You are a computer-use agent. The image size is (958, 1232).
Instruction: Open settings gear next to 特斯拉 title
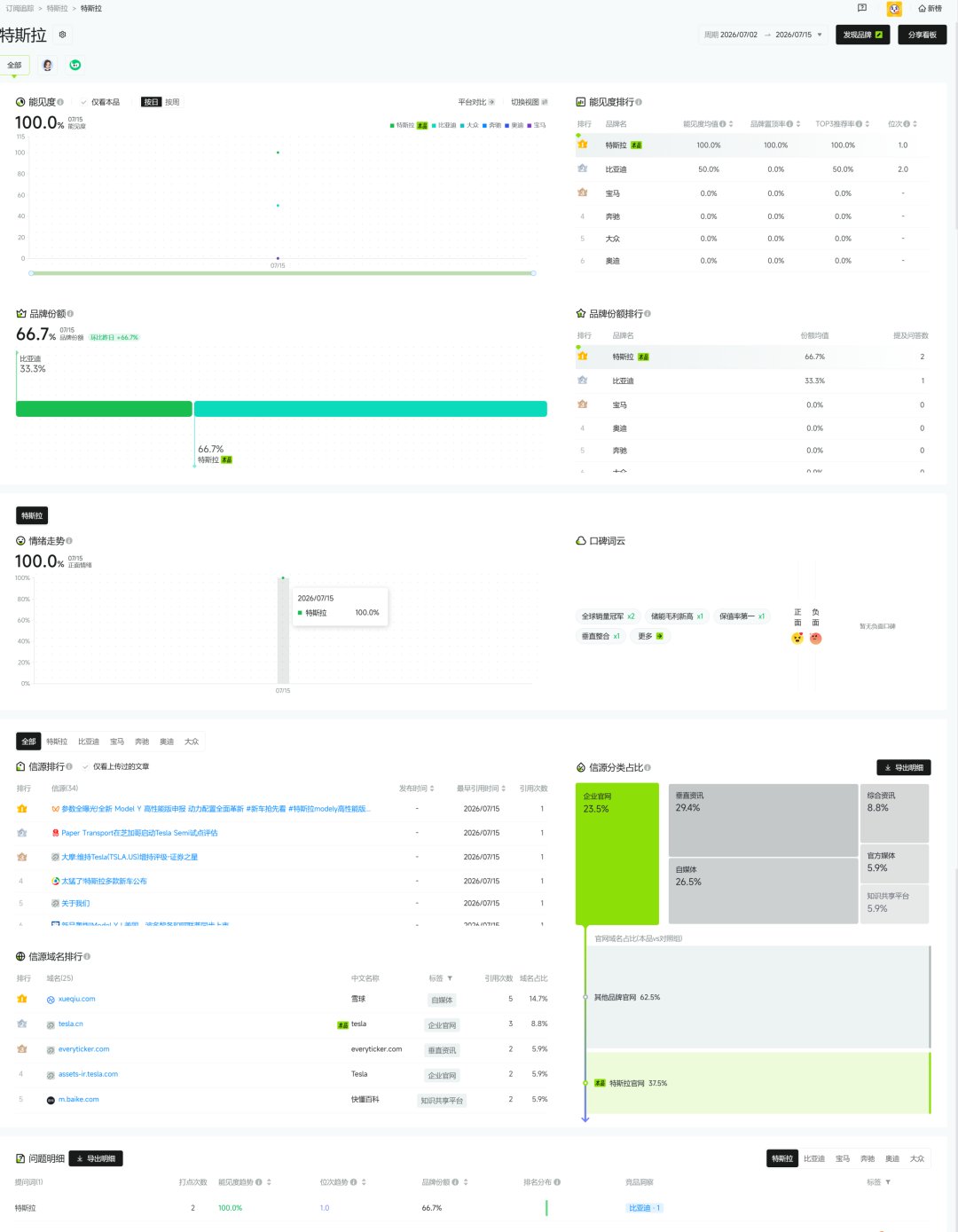click(62, 35)
